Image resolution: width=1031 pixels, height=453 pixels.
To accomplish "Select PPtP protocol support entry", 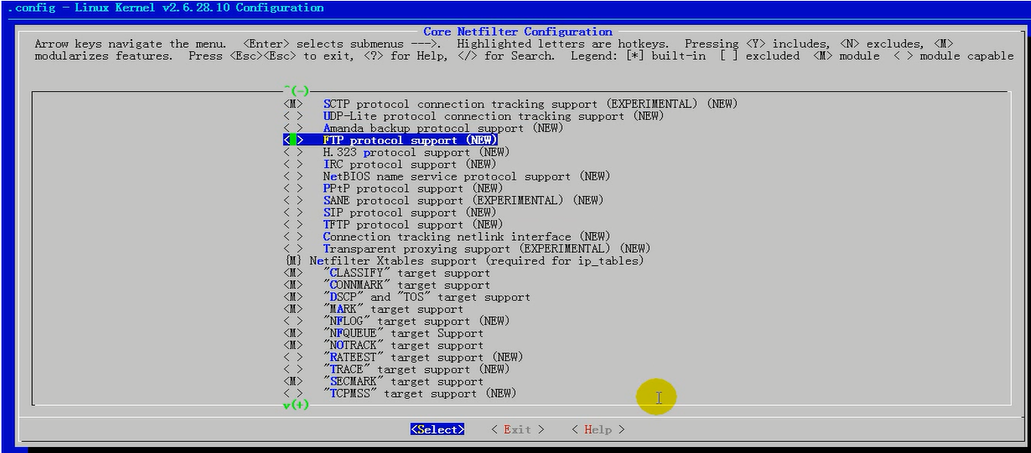I will pos(413,189).
